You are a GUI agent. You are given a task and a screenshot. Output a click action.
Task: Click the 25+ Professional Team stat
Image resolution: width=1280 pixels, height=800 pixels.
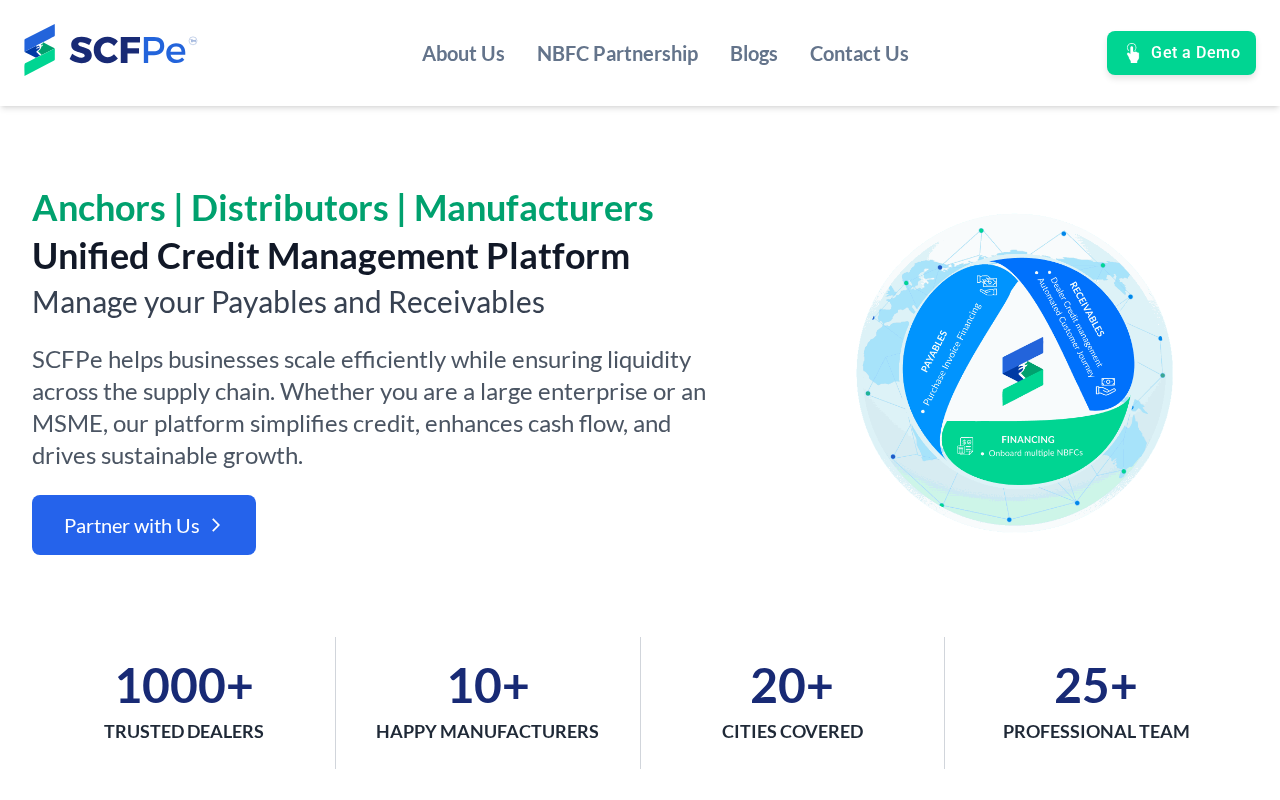pos(1096,702)
